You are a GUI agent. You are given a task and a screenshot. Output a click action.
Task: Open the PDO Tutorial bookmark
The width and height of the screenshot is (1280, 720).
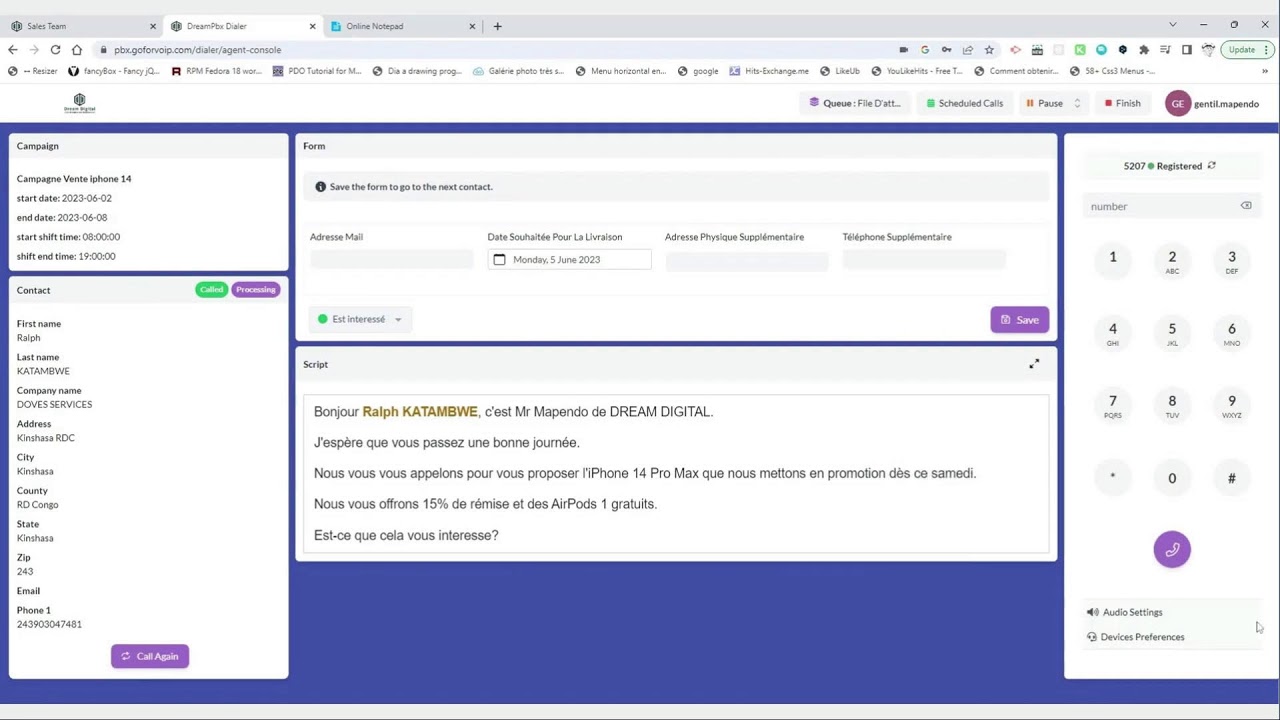pos(317,71)
